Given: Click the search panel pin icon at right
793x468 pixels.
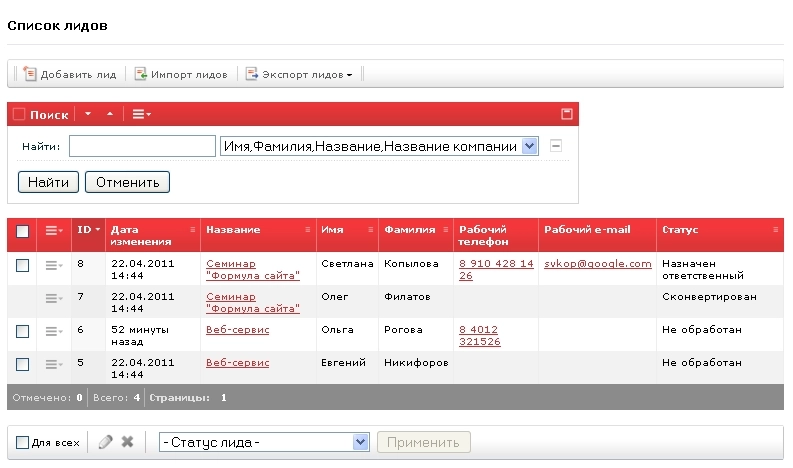Looking at the screenshot, I should click(x=566, y=114).
